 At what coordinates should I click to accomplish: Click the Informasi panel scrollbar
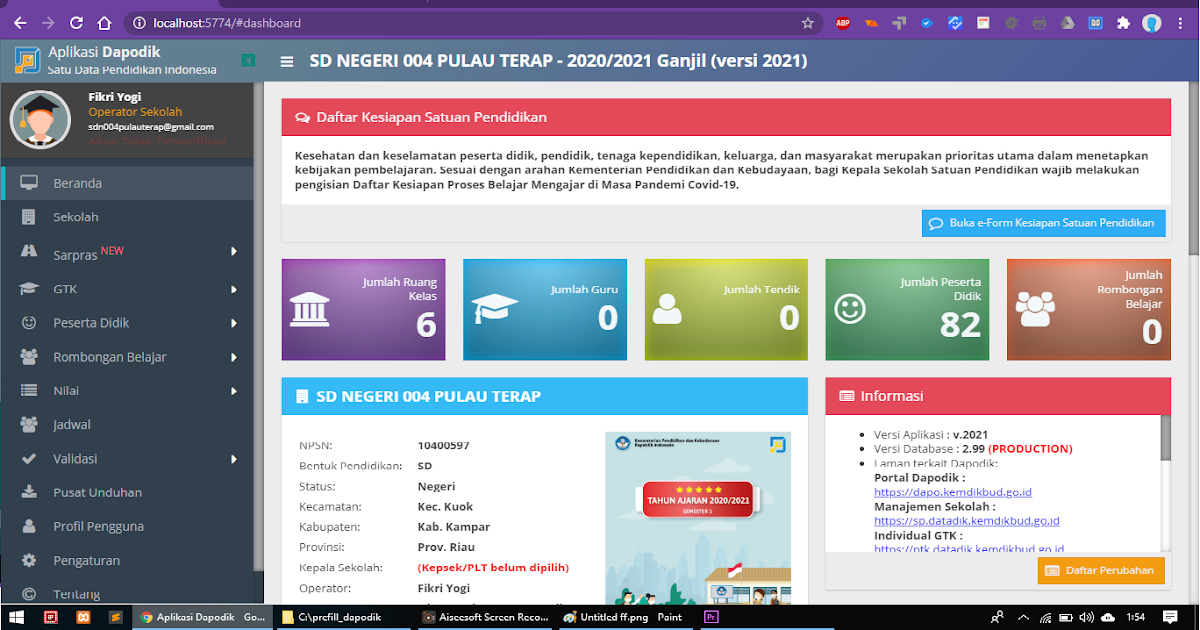1165,438
